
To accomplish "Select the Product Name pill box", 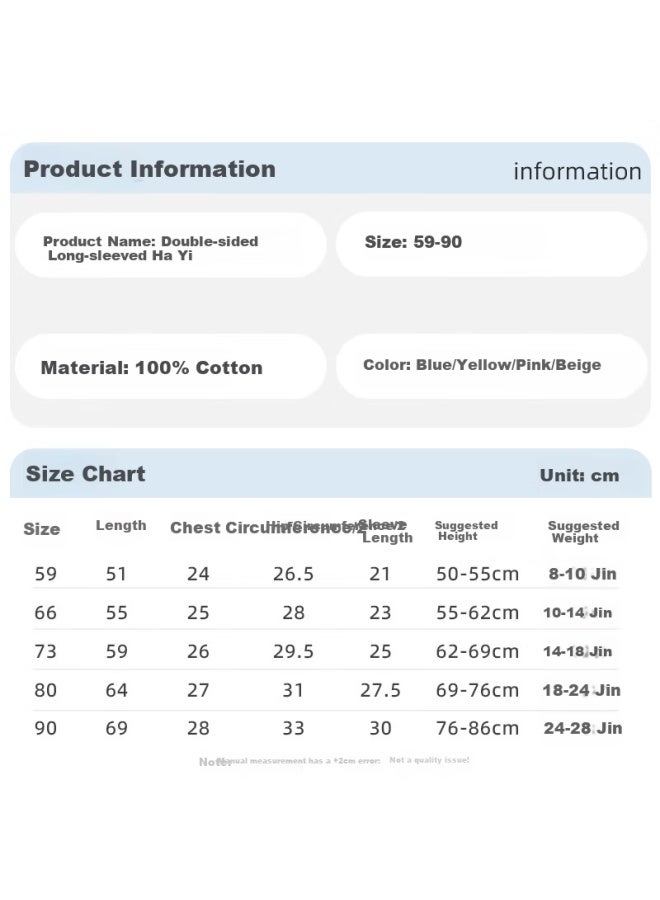I will point(170,246).
